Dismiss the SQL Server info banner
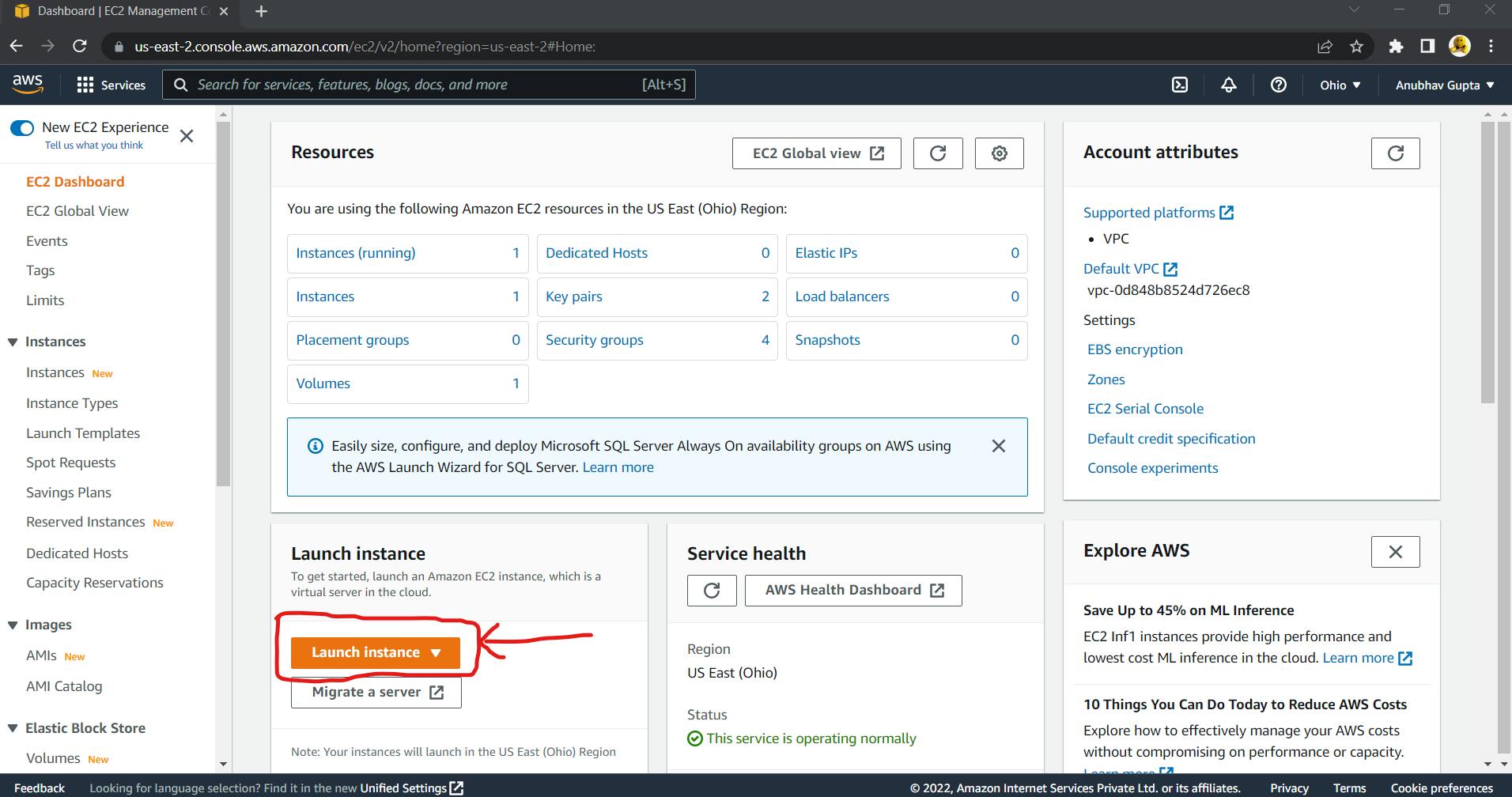This screenshot has height=797, width=1512. pos(999,446)
